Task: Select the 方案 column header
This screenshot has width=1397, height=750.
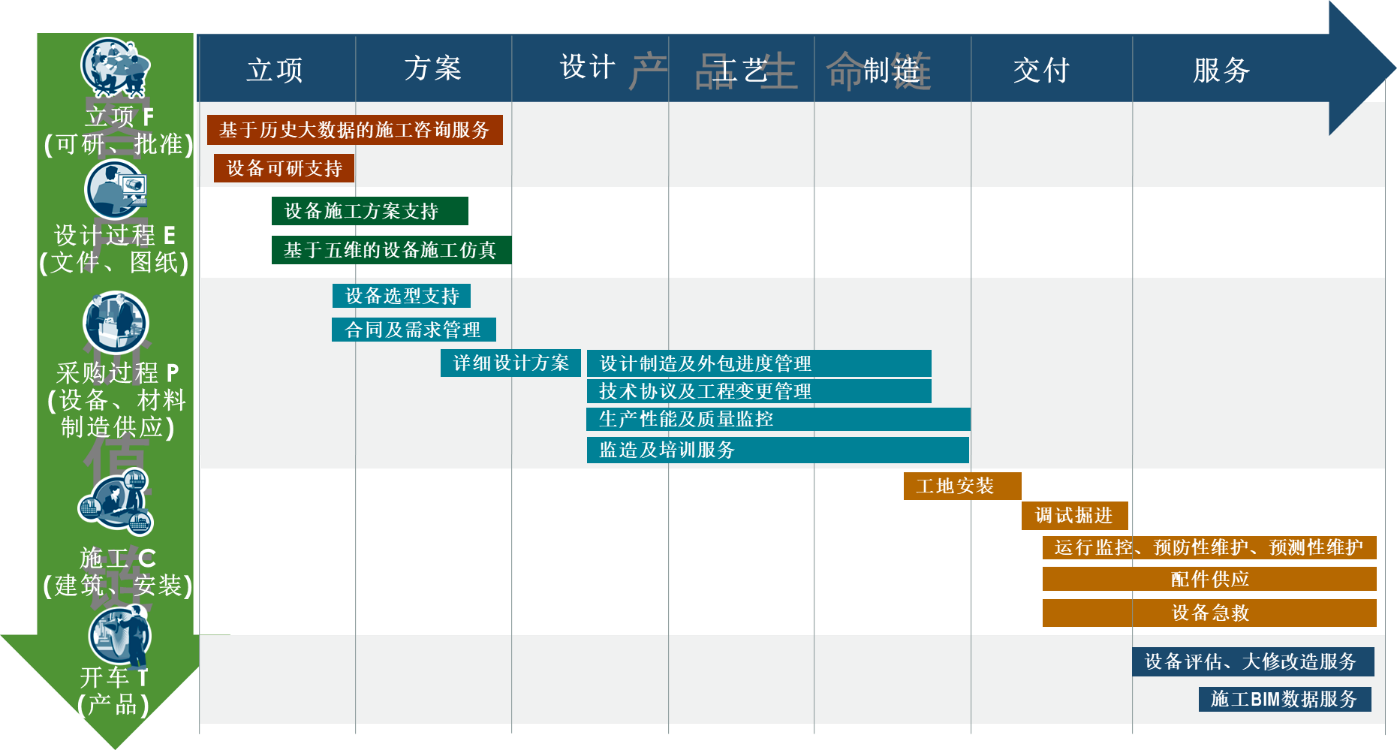Action: (433, 69)
